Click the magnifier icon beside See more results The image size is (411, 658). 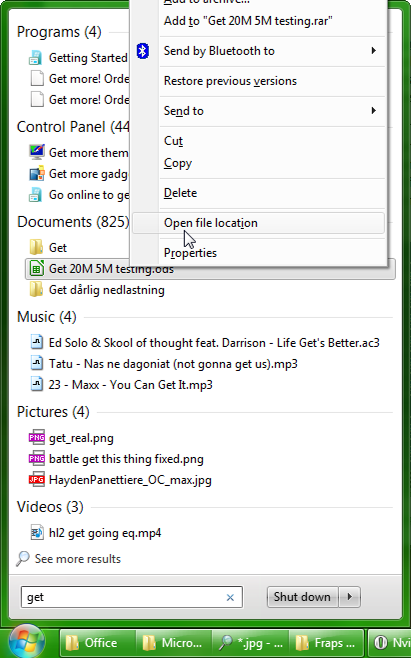(23, 559)
